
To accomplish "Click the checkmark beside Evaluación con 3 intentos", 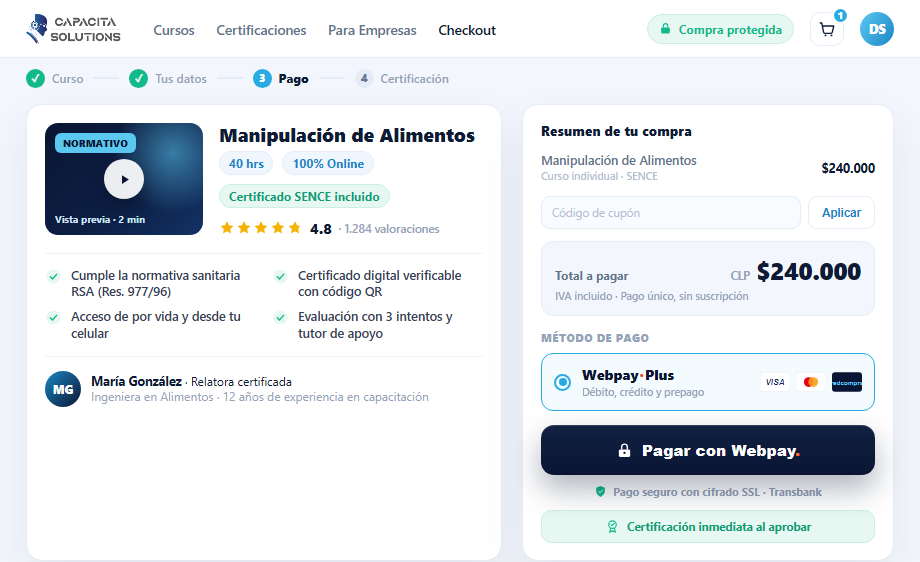I will pos(280,317).
